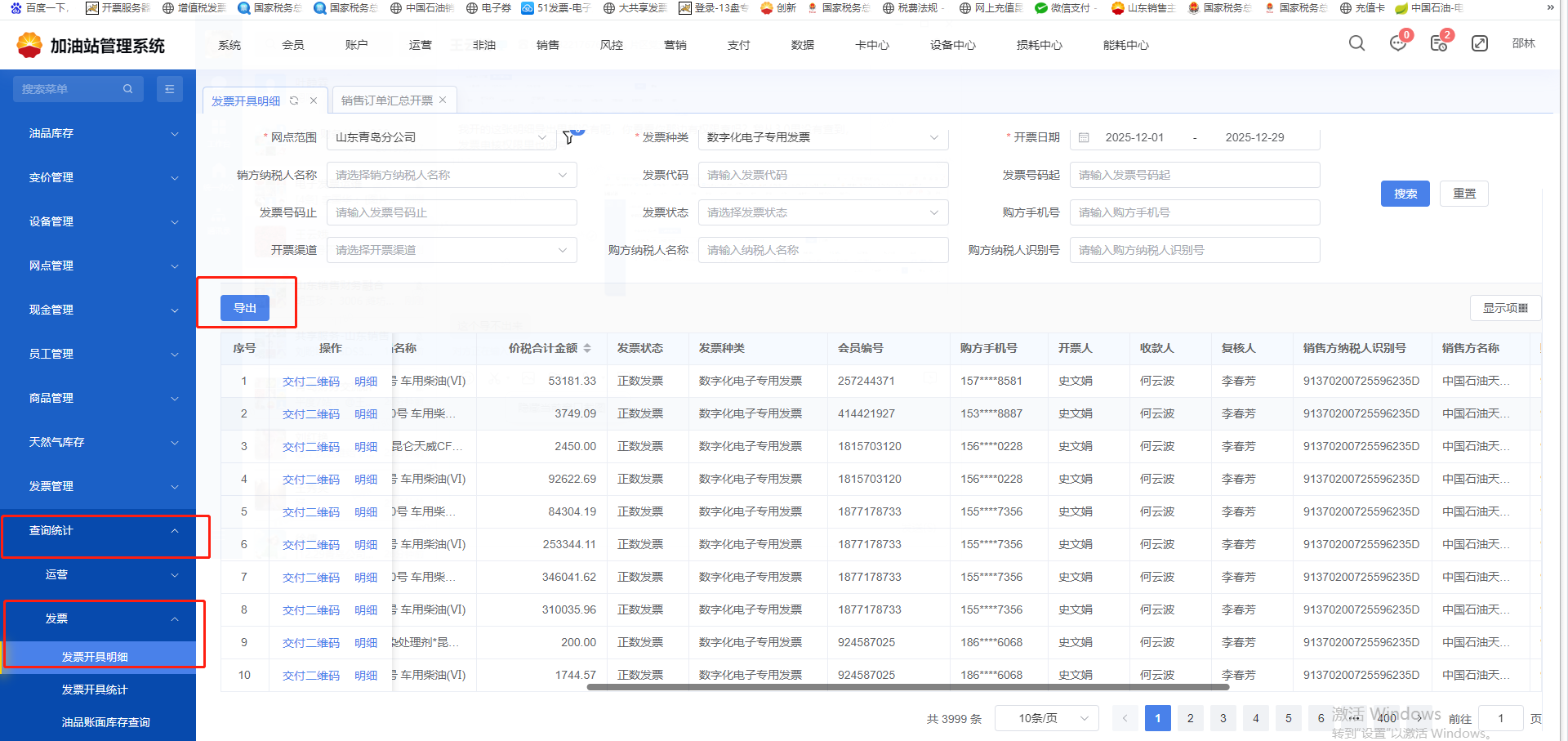
Task: Close the 销售订单汇总开票 tab
Action: pos(443,100)
